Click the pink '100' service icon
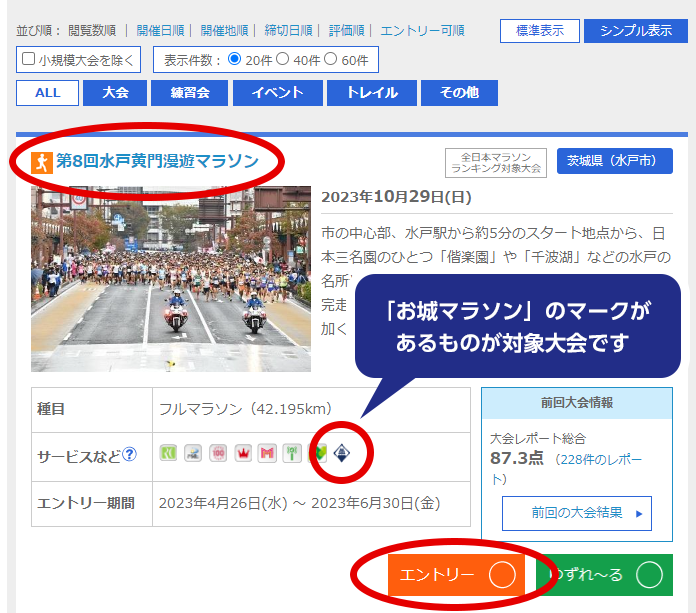The width and height of the screenshot is (696, 613). click(x=218, y=454)
